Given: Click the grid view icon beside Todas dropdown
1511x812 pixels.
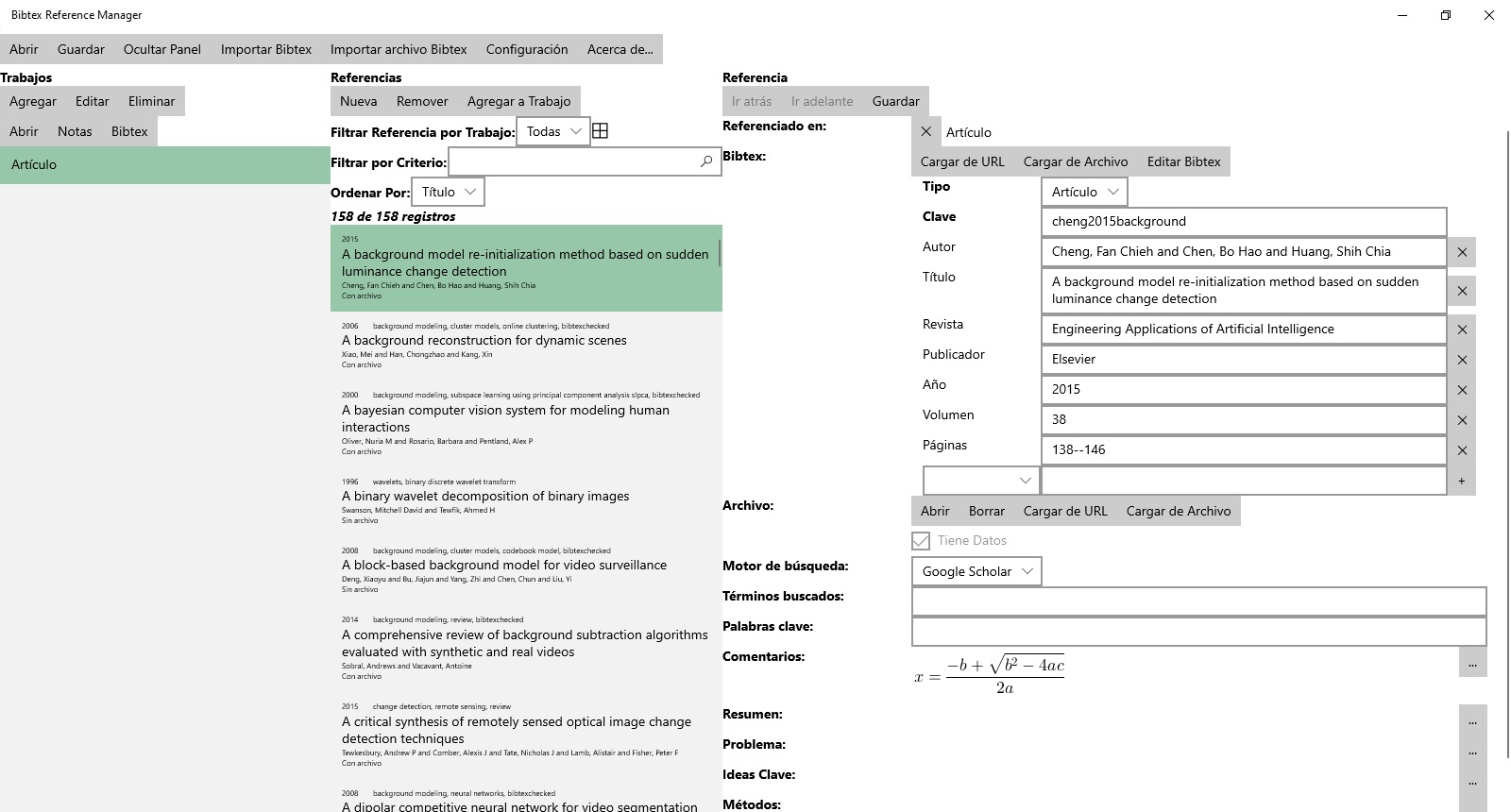Looking at the screenshot, I should (x=600, y=131).
